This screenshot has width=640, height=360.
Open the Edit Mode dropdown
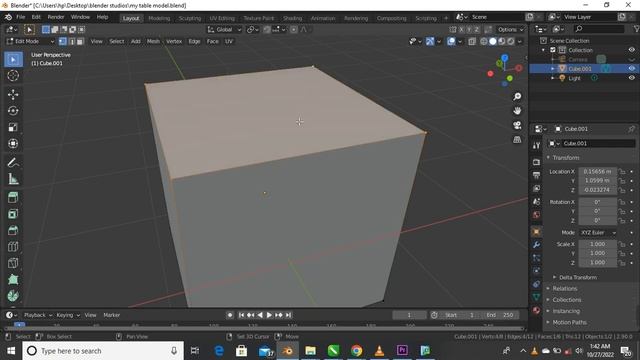(30, 41)
